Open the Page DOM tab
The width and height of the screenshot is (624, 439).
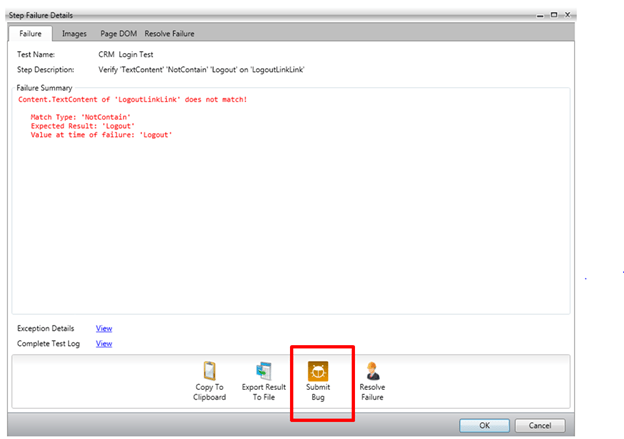pyautogui.click(x=116, y=34)
